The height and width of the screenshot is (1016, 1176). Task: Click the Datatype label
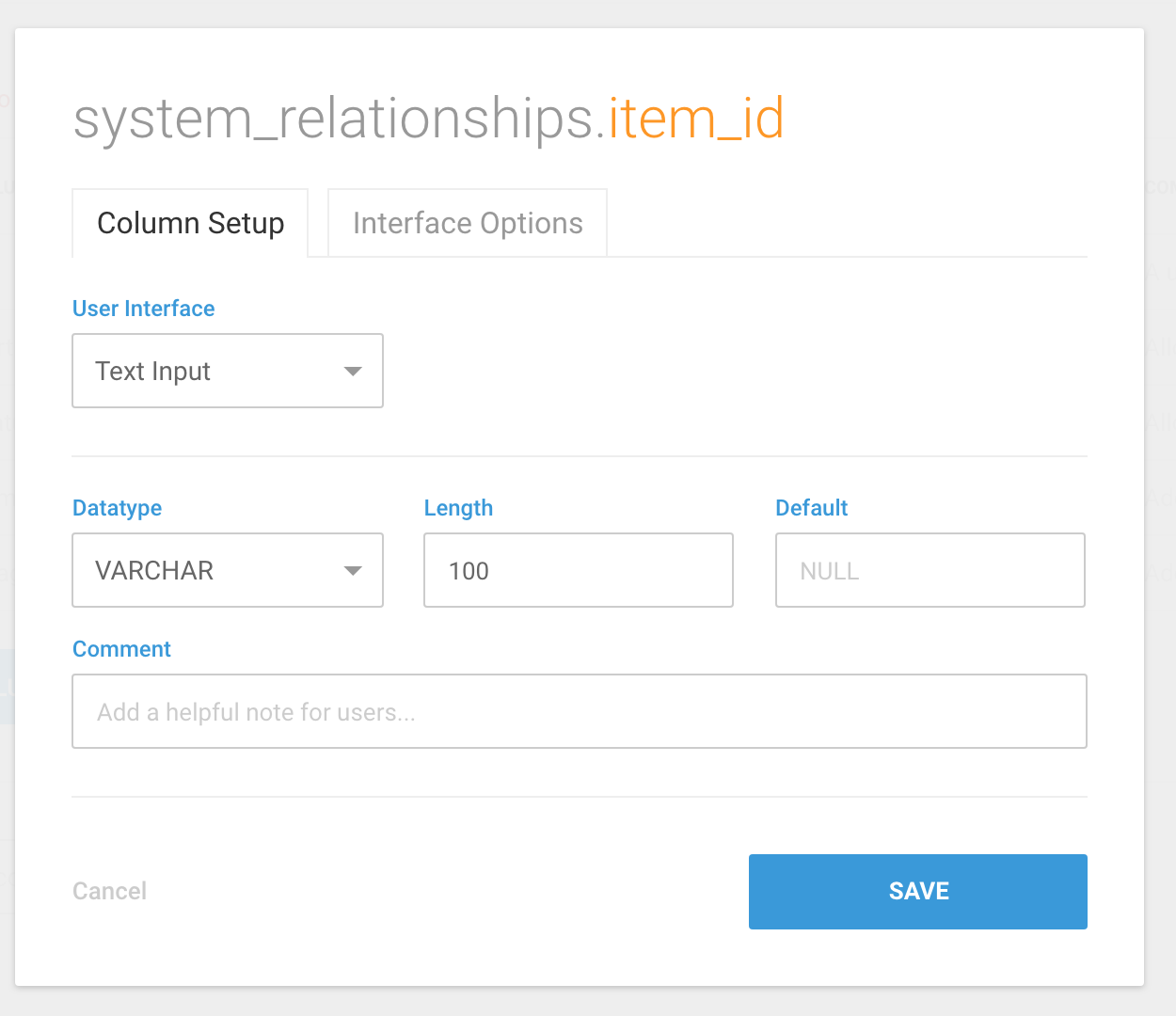[117, 508]
